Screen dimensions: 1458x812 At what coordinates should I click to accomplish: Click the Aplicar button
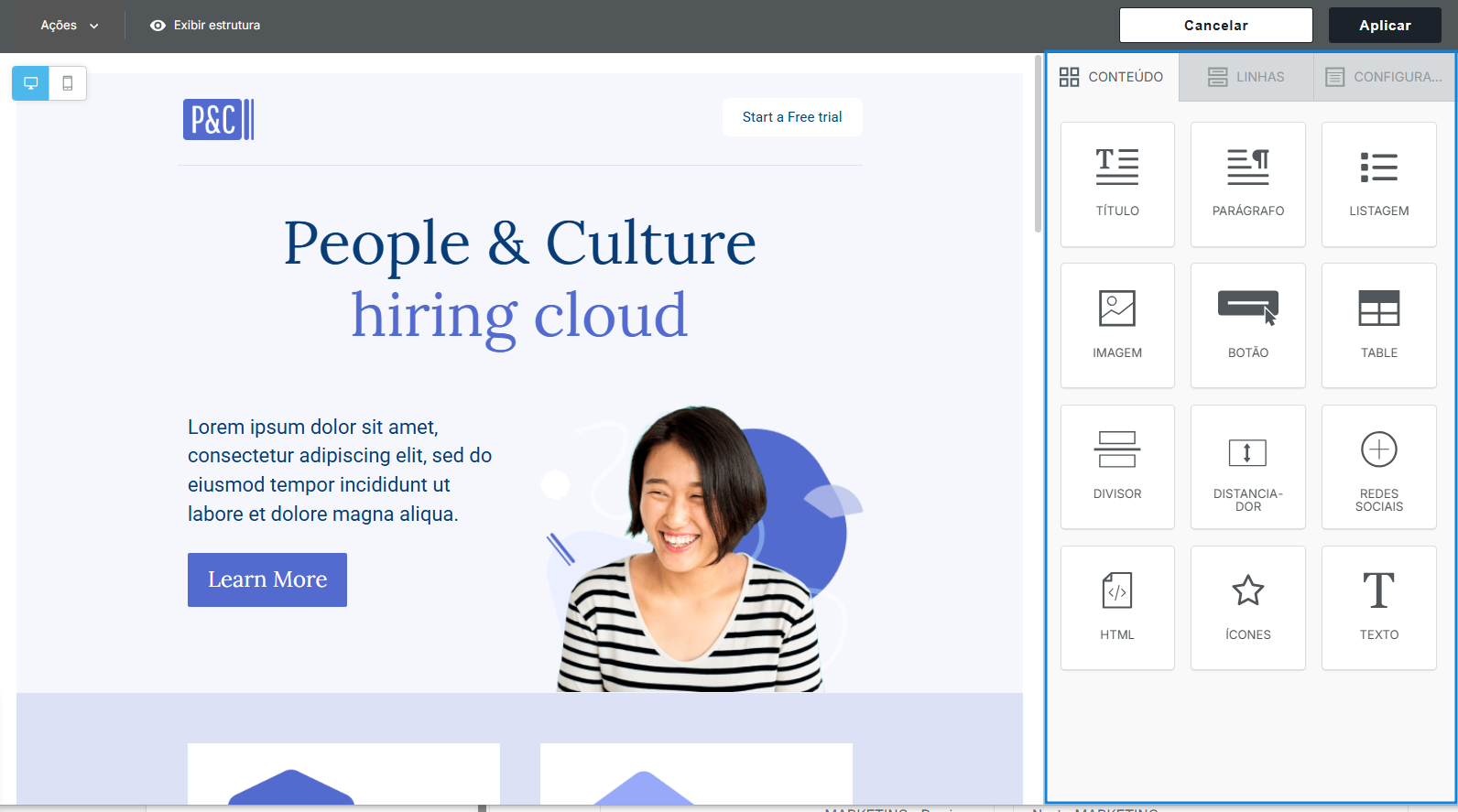pos(1384,26)
